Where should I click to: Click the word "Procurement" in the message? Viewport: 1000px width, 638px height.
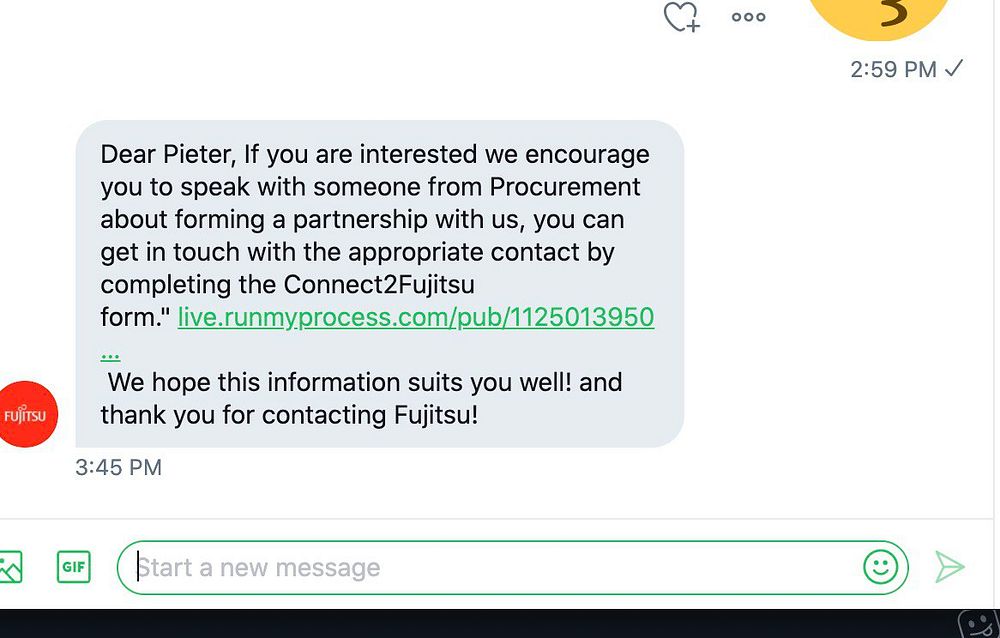click(564, 187)
